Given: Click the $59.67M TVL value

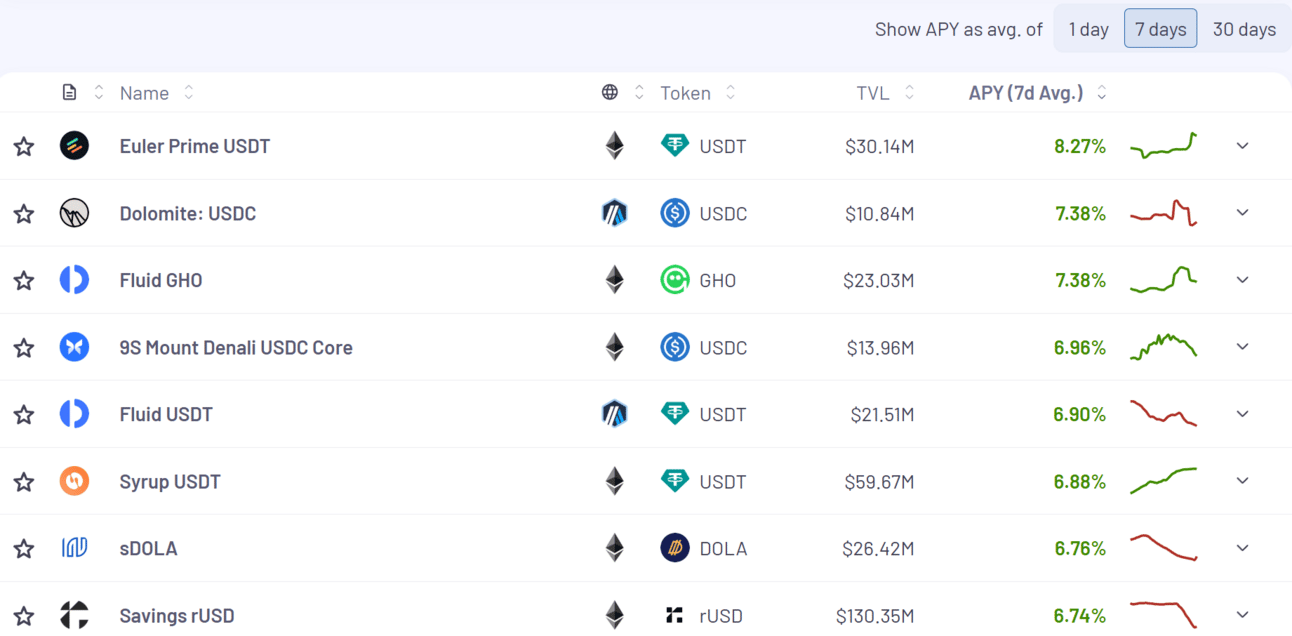Looking at the screenshot, I should click(x=879, y=481).
